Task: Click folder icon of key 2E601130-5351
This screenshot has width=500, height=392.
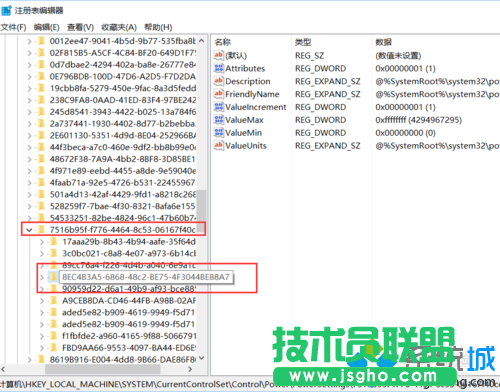Action: 41,135
